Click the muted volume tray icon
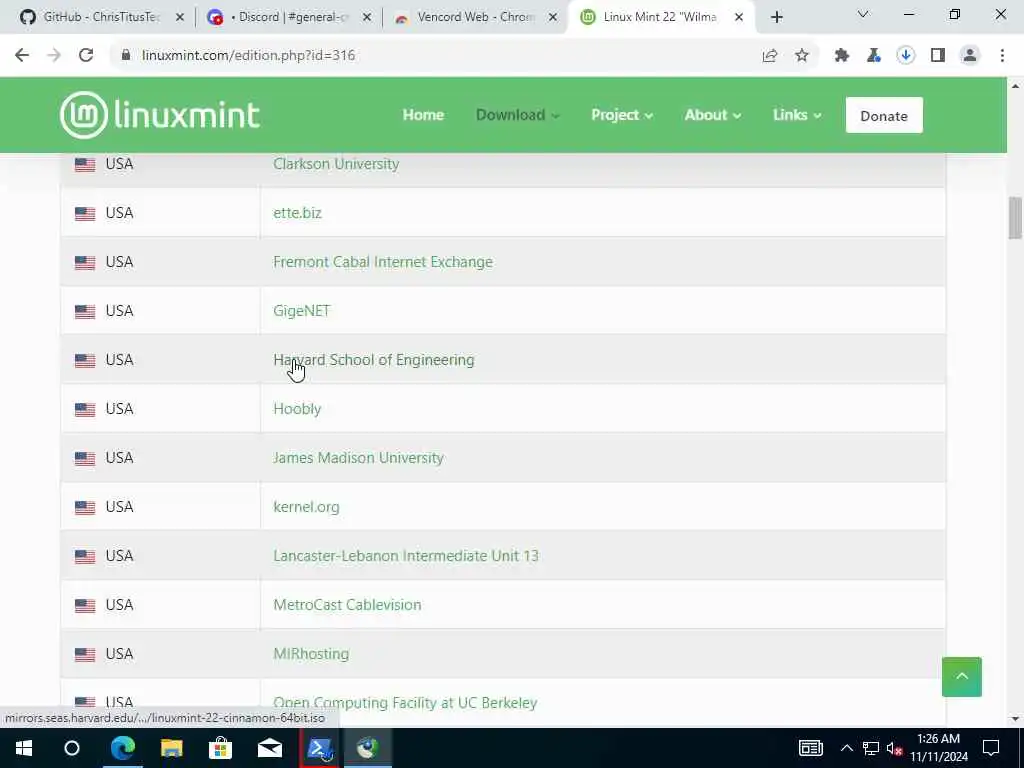The height and width of the screenshot is (768, 1024). [895, 748]
